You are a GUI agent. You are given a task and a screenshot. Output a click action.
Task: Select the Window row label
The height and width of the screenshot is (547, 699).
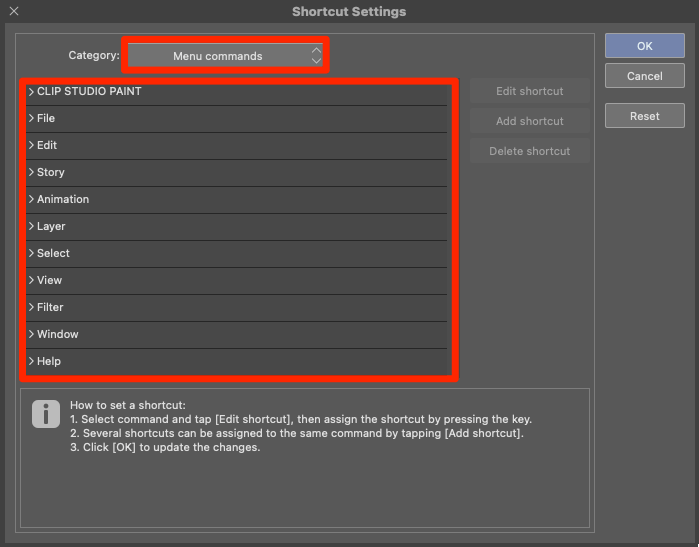58,334
